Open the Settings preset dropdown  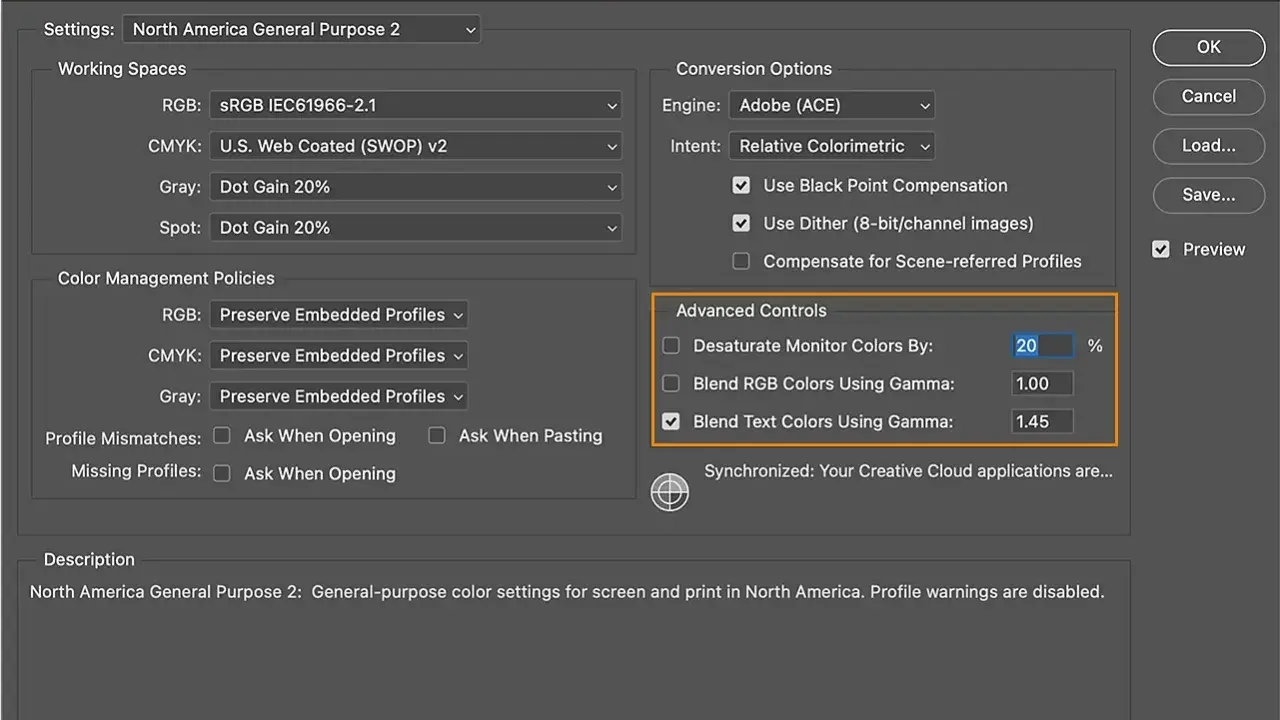tap(302, 29)
